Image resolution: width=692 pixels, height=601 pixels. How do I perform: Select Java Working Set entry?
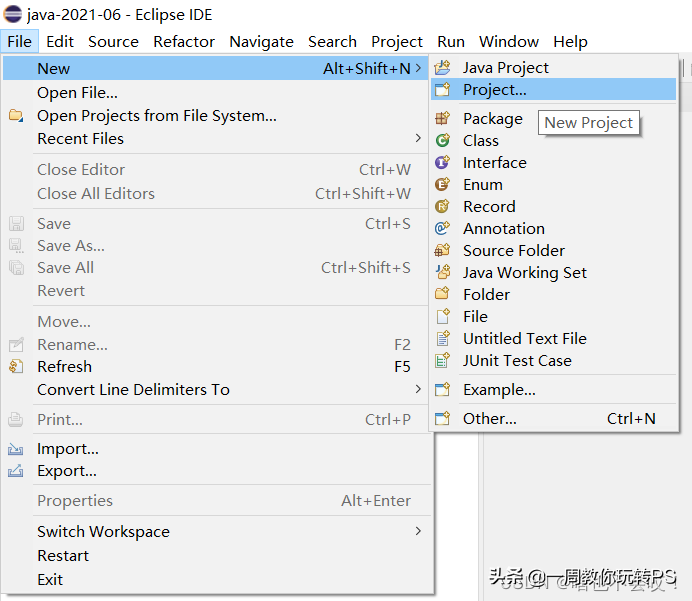coord(553,272)
